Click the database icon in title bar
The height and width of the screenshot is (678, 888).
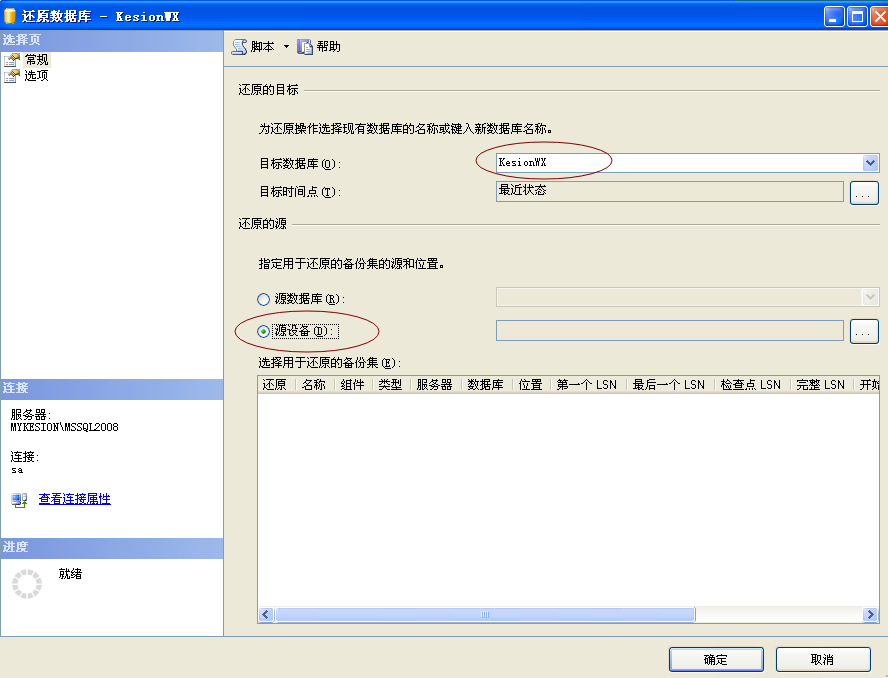11,16
